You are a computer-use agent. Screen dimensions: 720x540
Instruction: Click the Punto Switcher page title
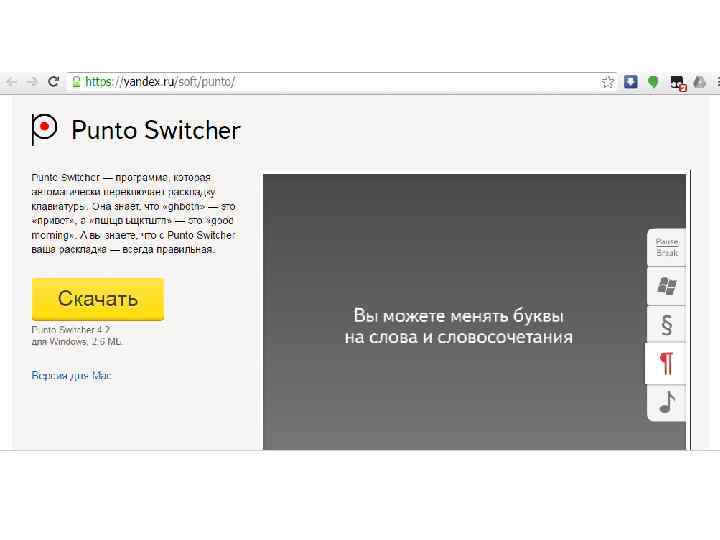point(156,130)
